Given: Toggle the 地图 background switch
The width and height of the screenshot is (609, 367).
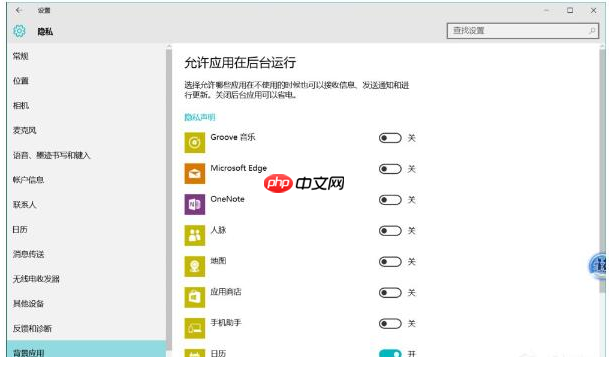Looking at the screenshot, I should (x=390, y=262).
